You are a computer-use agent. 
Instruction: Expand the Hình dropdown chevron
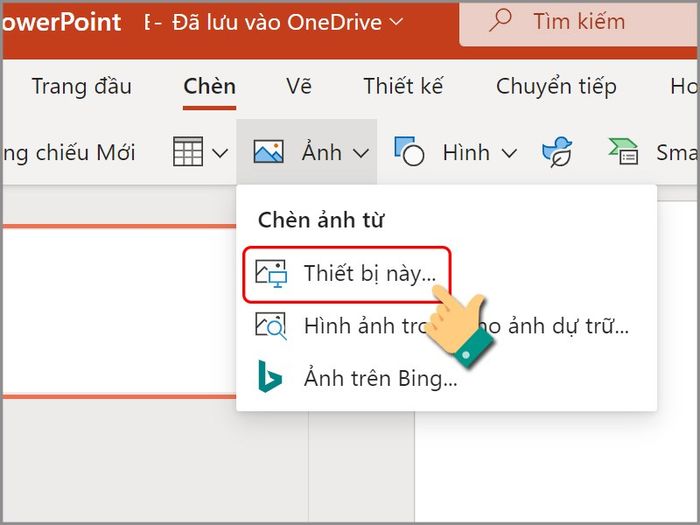tap(509, 153)
